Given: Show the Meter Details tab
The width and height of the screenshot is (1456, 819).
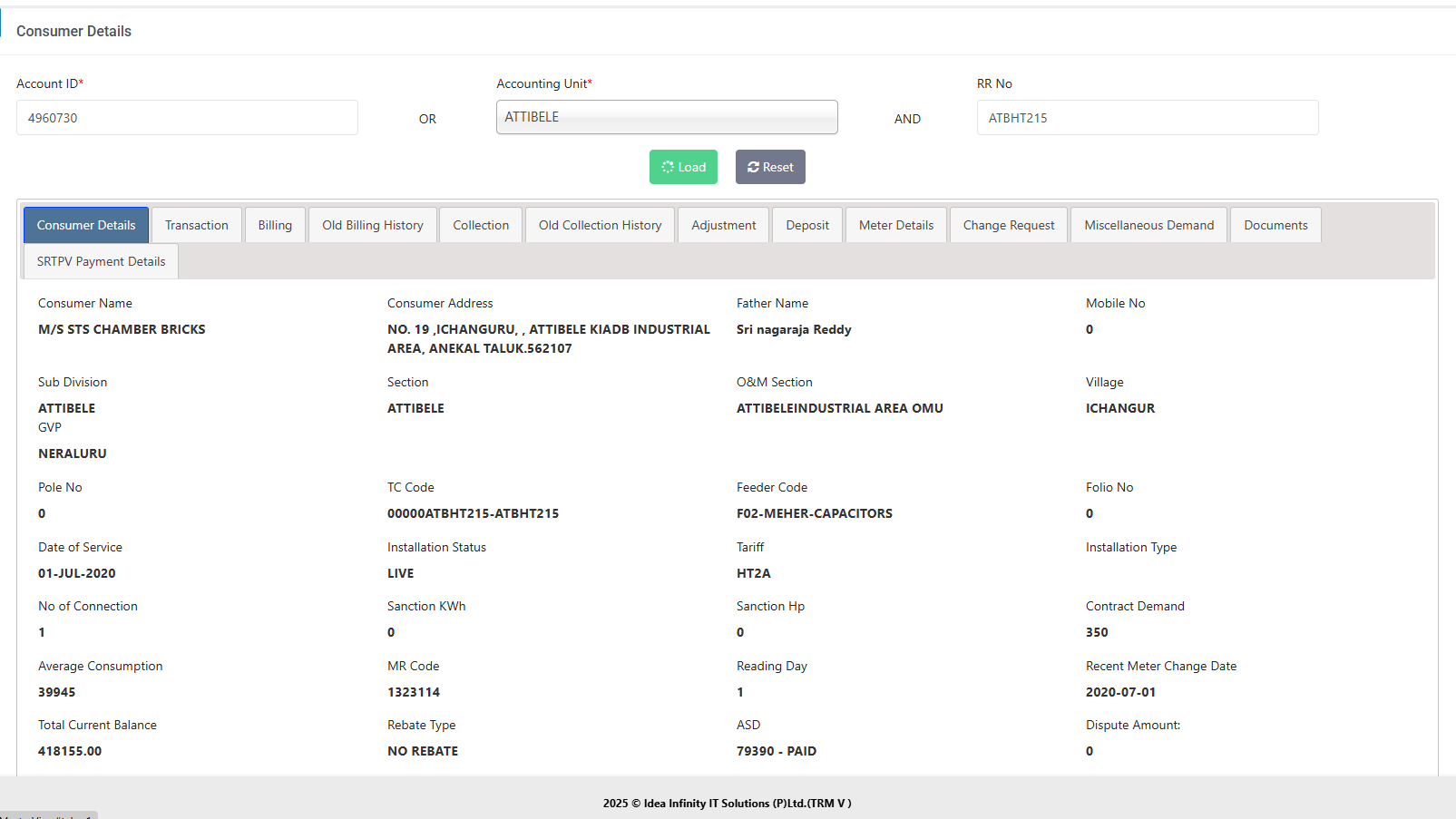Looking at the screenshot, I should (x=896, y=225).
